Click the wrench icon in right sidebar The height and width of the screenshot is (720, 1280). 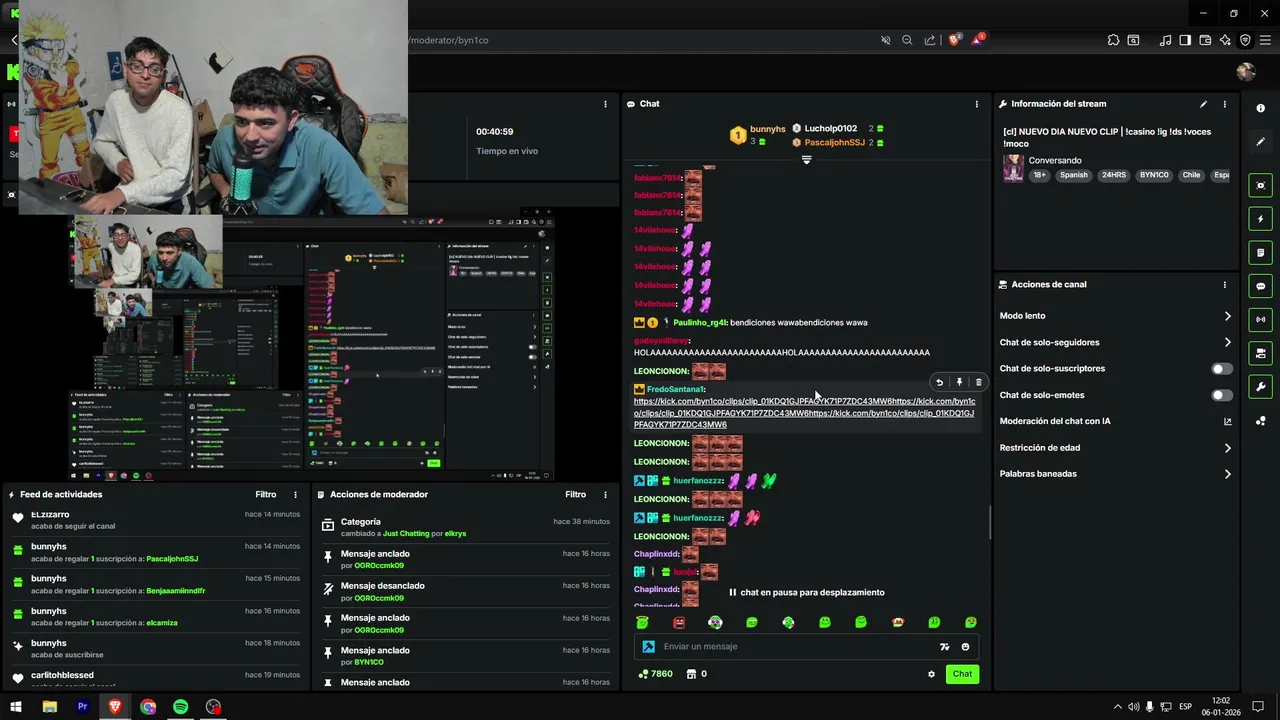coord(1260,387)
